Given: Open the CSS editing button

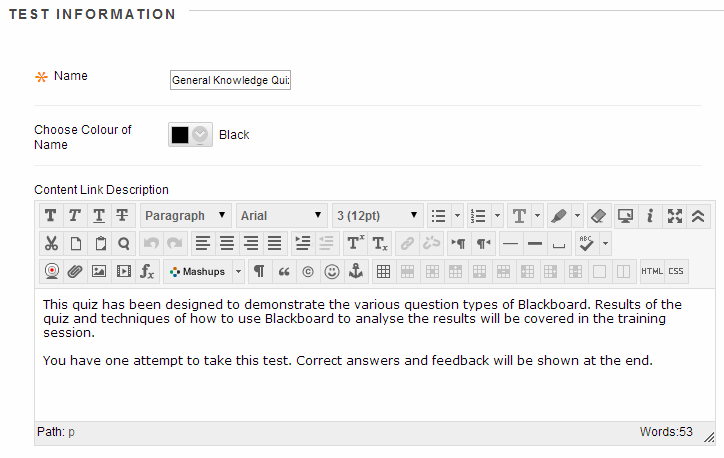Looking at the screenshot, I should tap(677, 271).
